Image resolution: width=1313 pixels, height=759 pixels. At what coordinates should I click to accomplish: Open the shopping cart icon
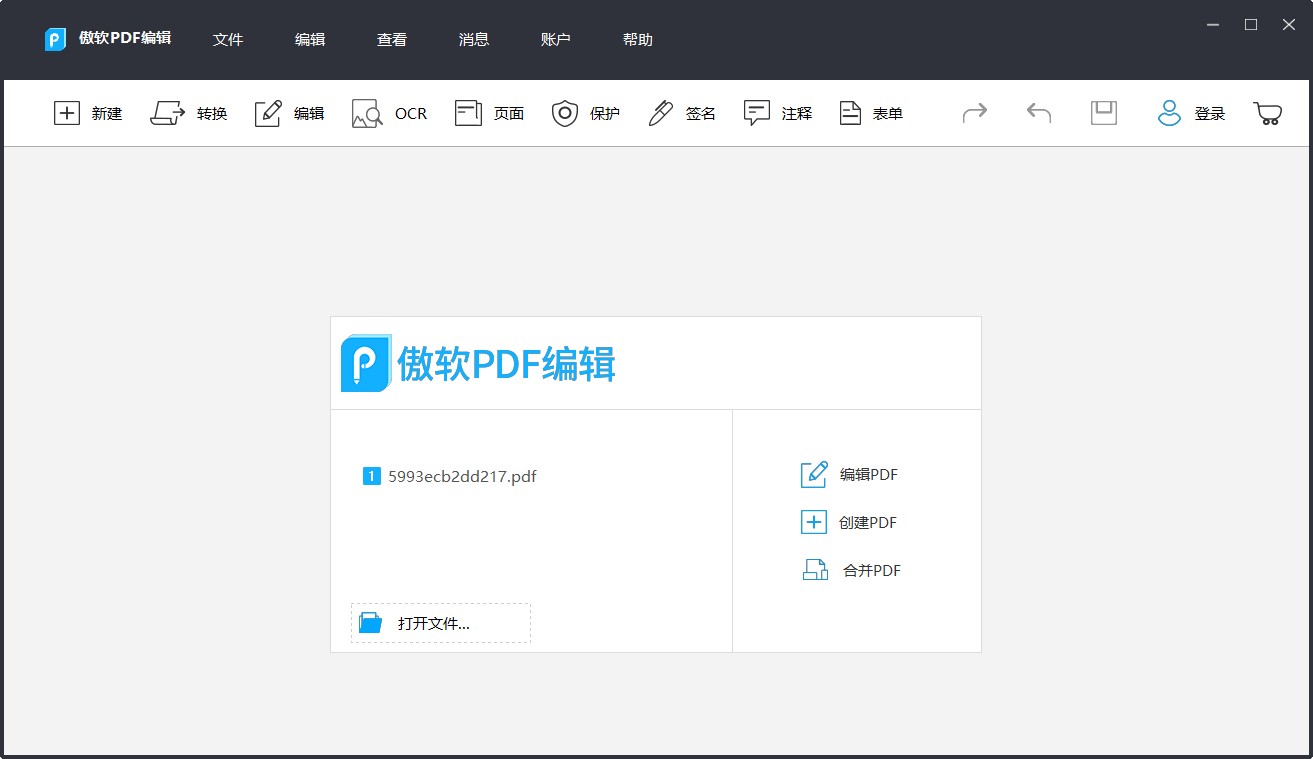[x=1268, y=113]
